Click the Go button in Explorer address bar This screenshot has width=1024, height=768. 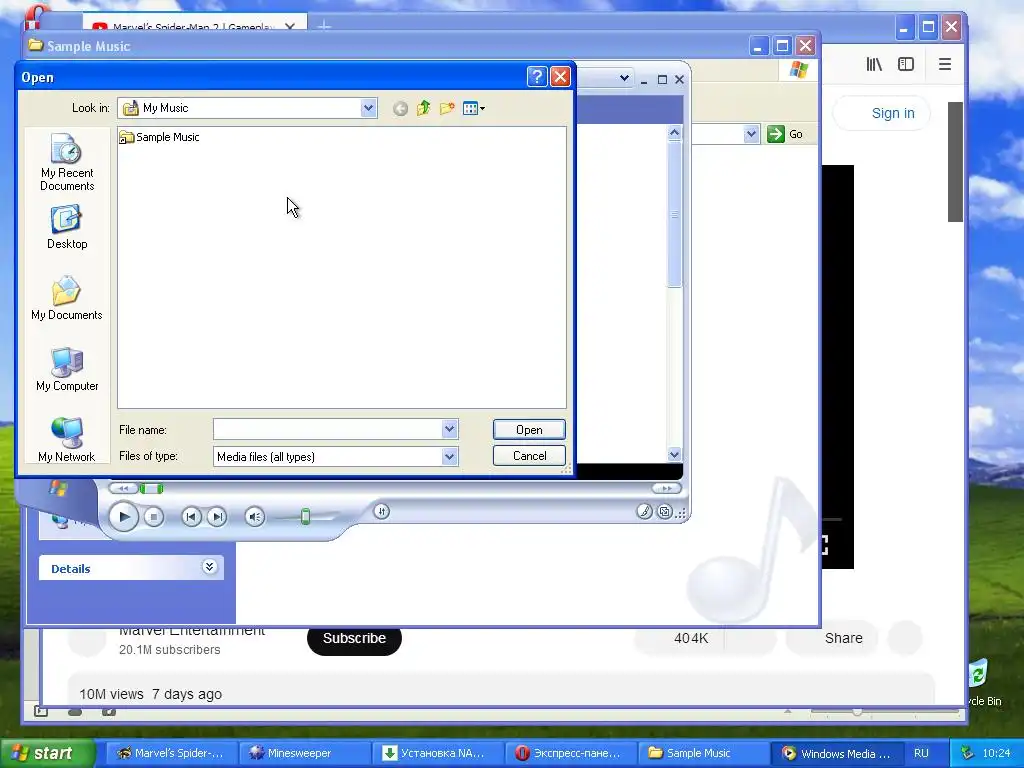pyautogui.click(x=786, y=134)
